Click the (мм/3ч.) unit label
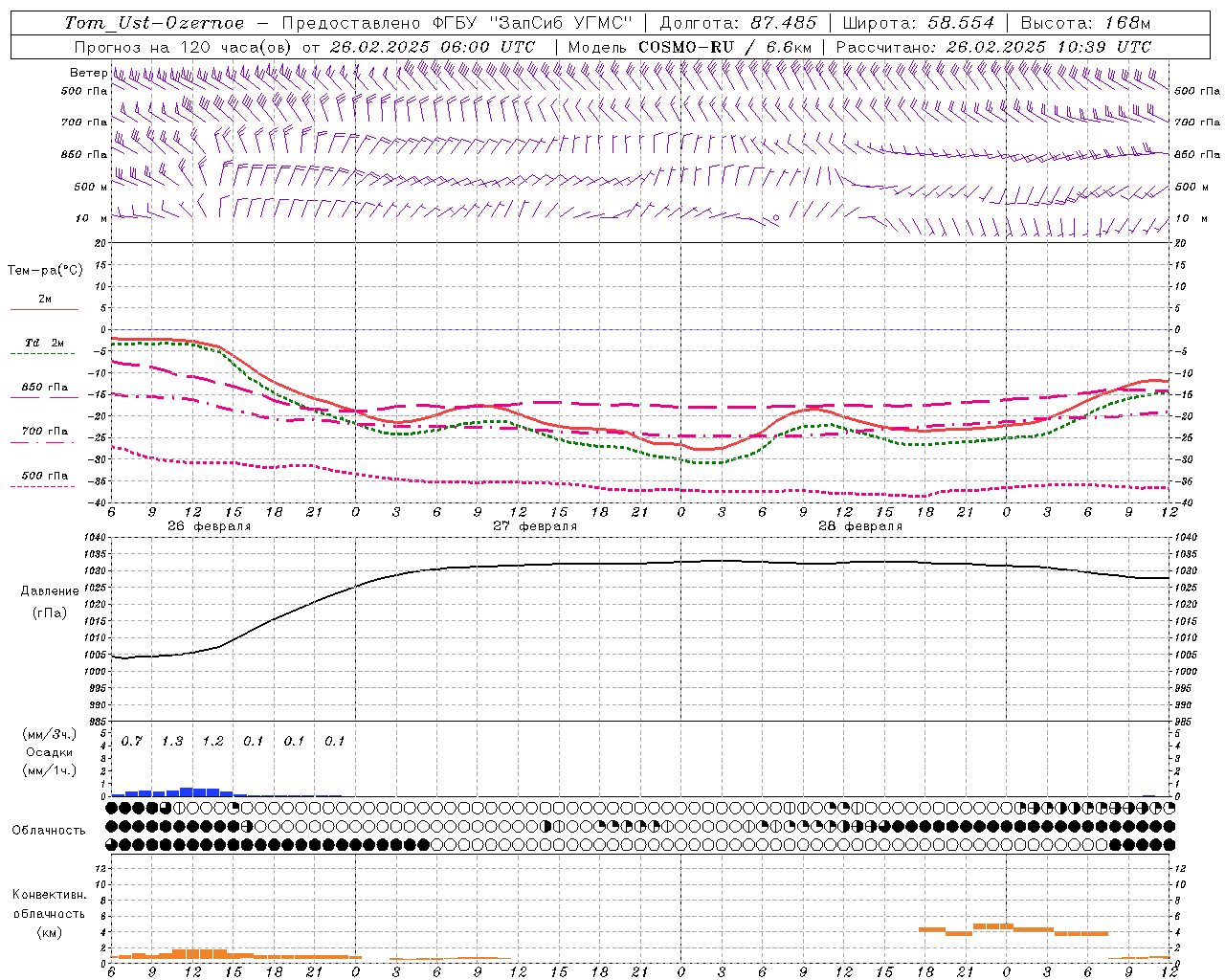 click(50, 734)
